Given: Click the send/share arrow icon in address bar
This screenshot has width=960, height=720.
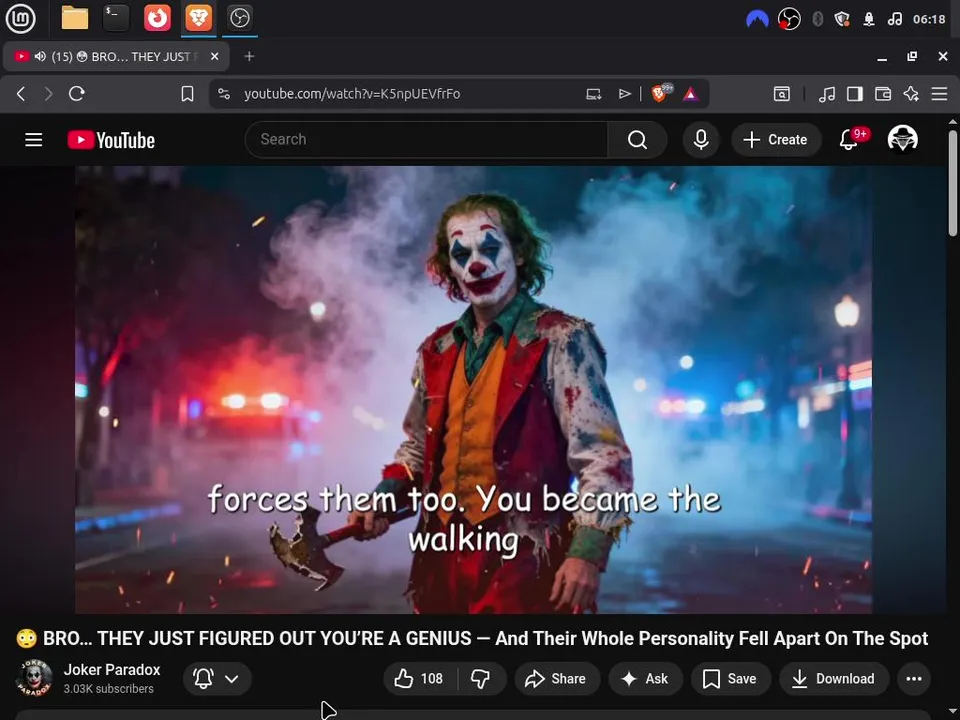Looking at the screenshot, I should coord(624,94).
